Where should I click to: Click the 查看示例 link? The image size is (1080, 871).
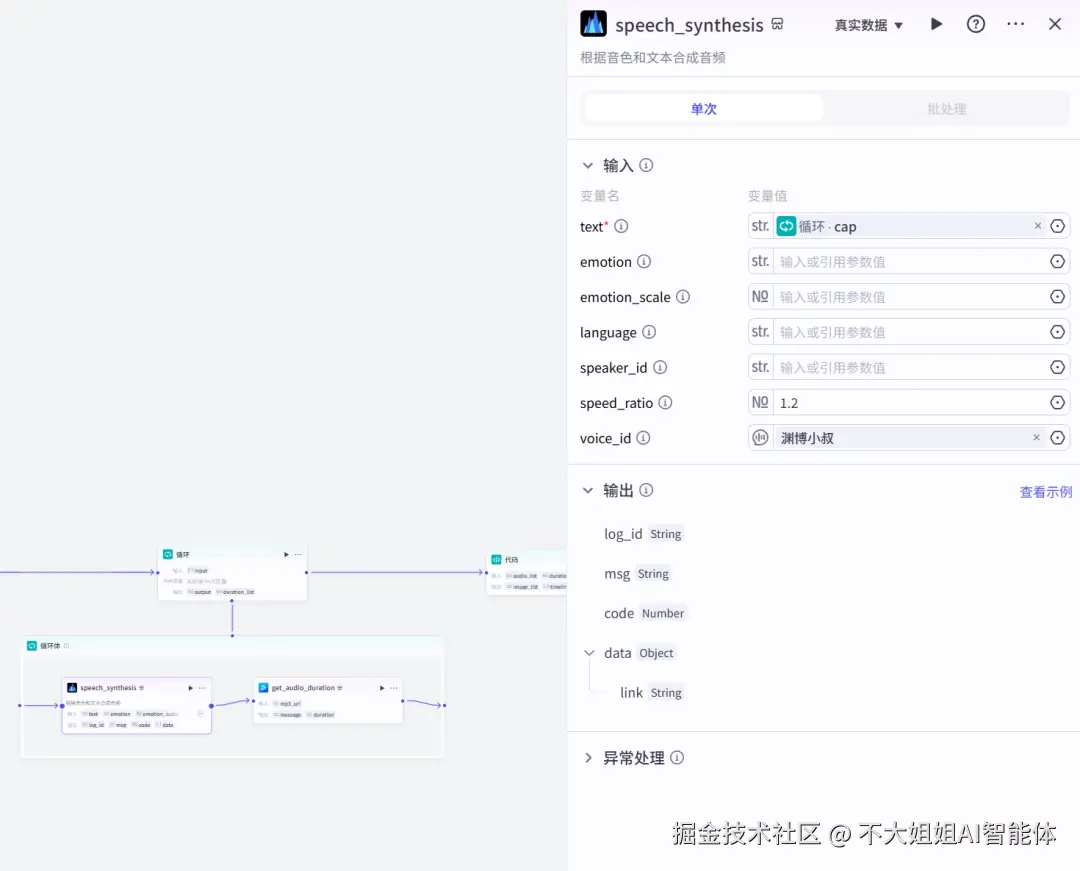pyautogui.click(x=1045, y=490)
